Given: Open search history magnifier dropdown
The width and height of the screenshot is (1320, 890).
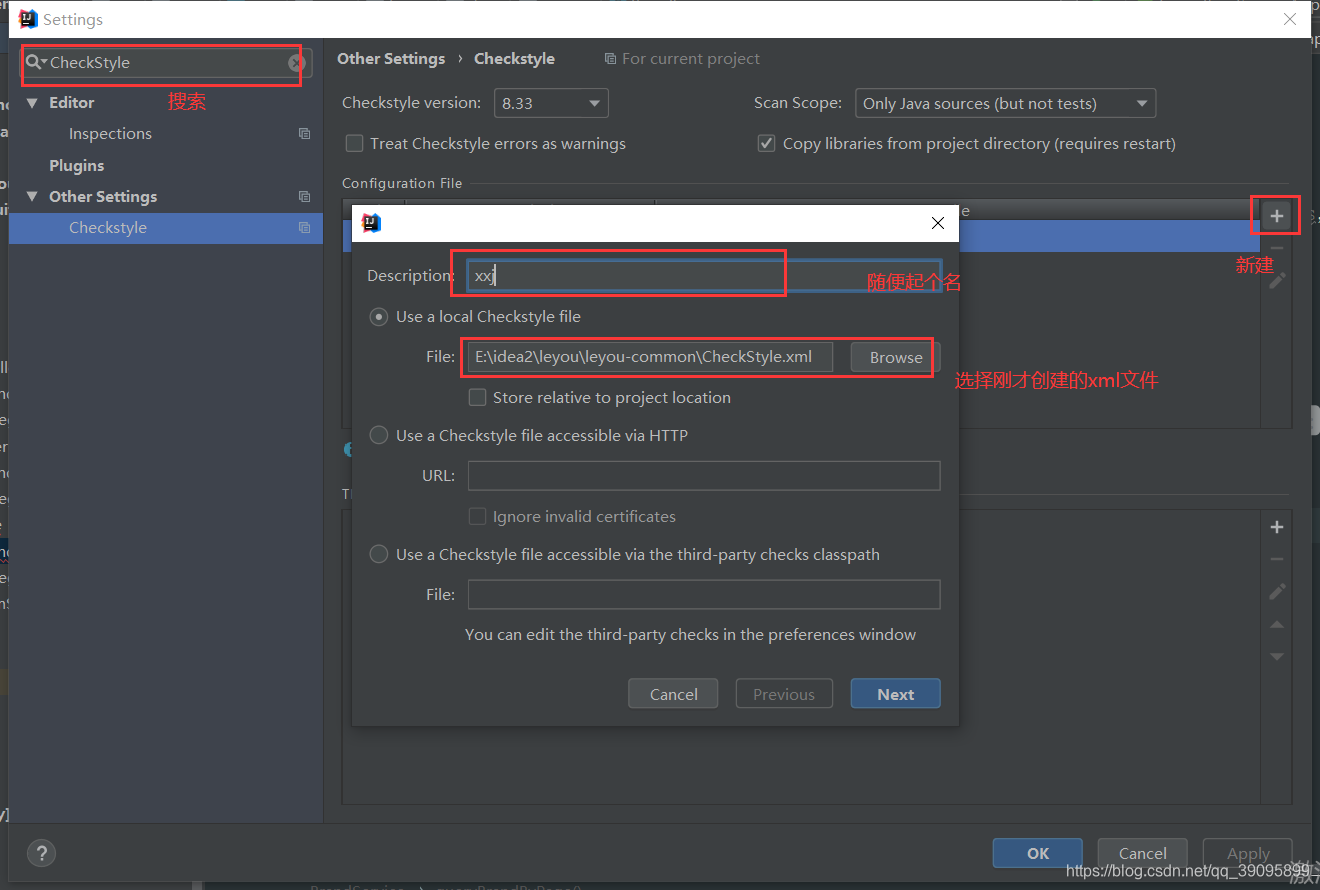Looking at the screenshot, I should [37, 62].
